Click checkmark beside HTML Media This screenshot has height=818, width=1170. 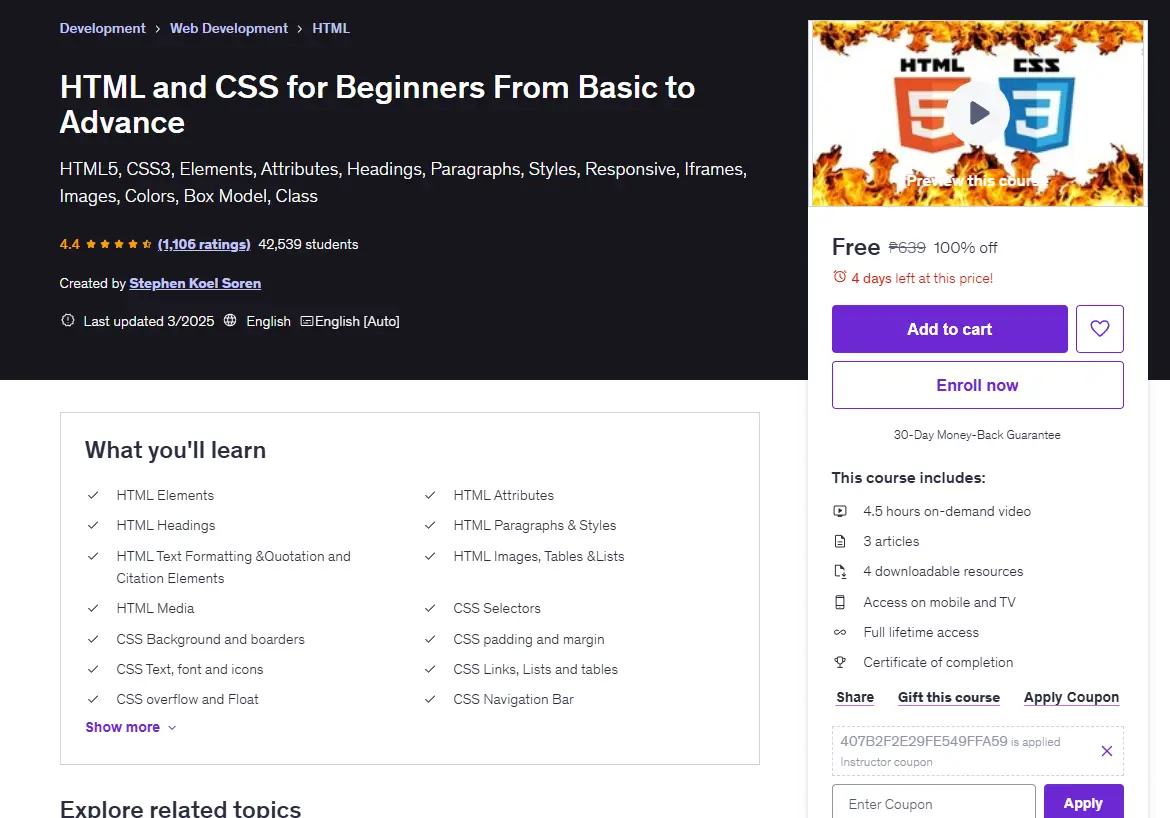point(93,608)
